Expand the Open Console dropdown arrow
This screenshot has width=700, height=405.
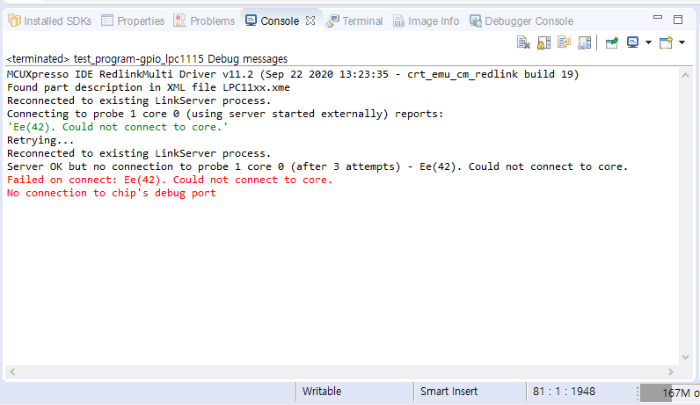[x=682, y=43]
